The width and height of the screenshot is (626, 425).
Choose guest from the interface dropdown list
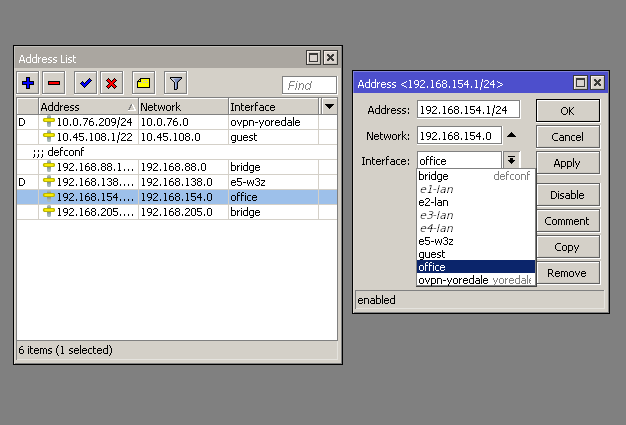(x=475, y=254)
